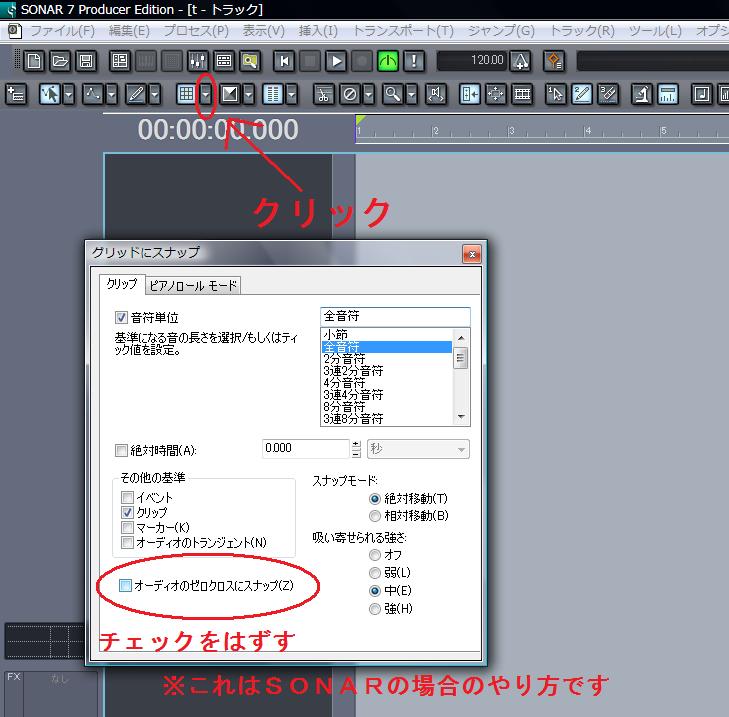Open the Track view icon

120,61
